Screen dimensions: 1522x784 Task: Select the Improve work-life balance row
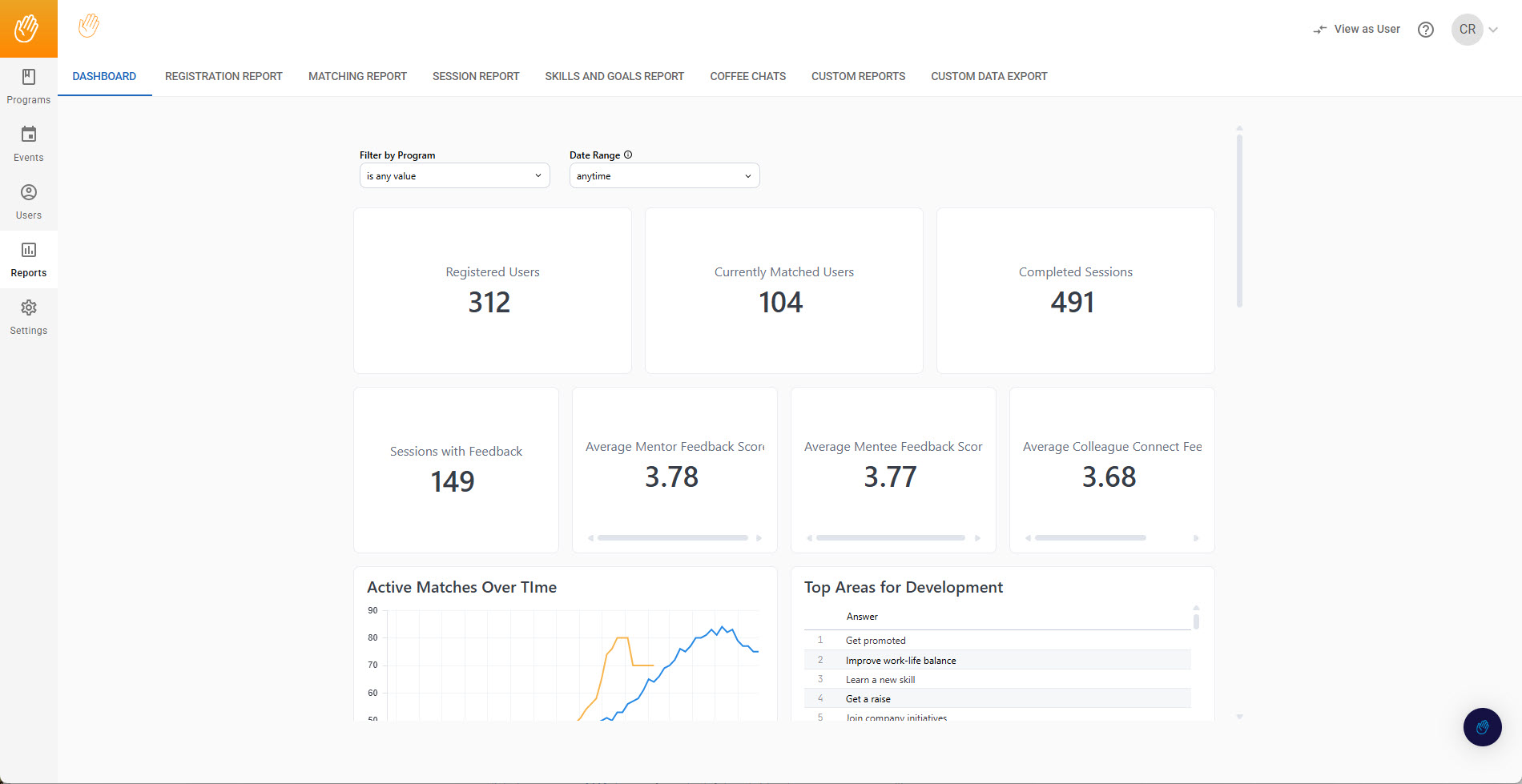click(997, 660)
